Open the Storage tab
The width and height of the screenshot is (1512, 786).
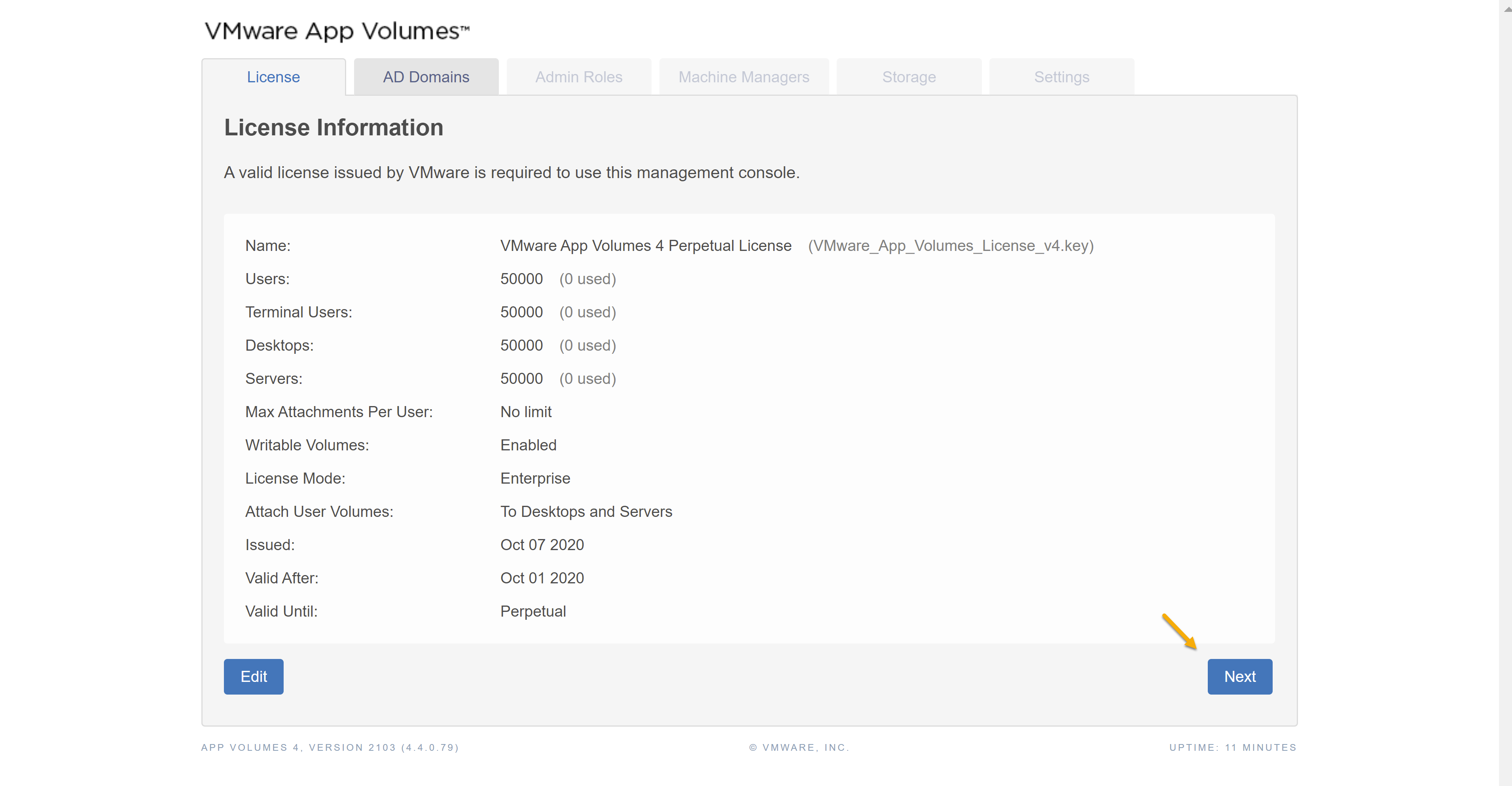tap(909, 77)
